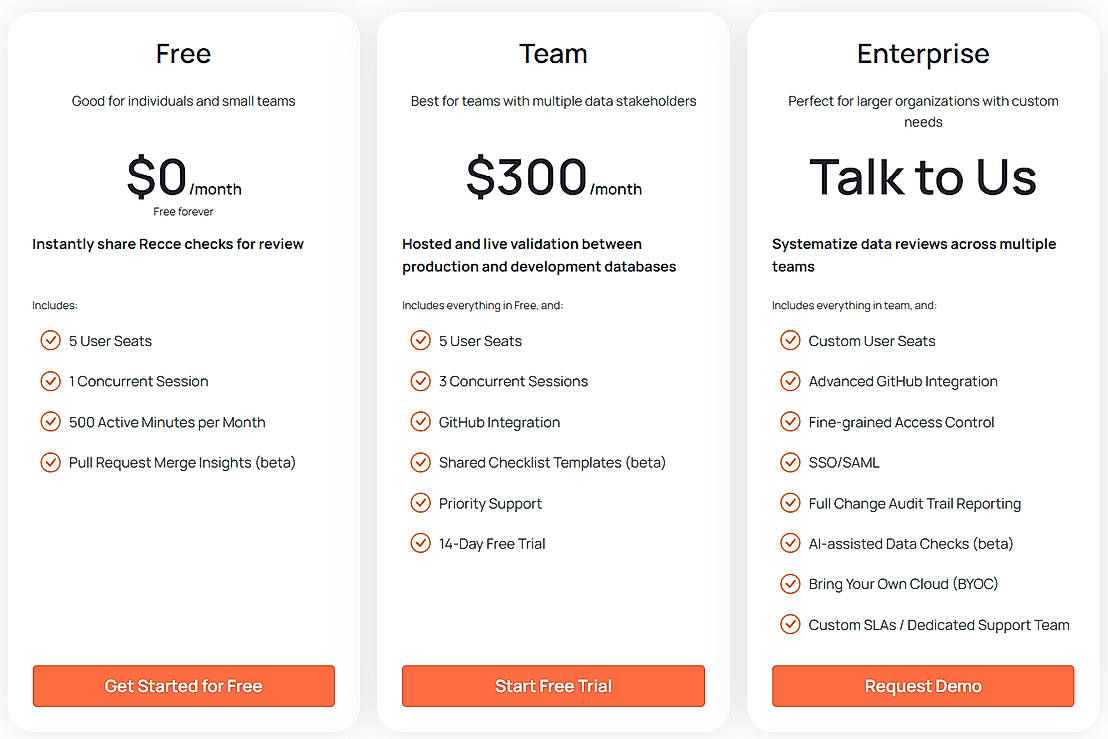Click check icon next to Bring Your Own Cloud
The width and height of the screenshot is (1108, 739).
point(790,584)
